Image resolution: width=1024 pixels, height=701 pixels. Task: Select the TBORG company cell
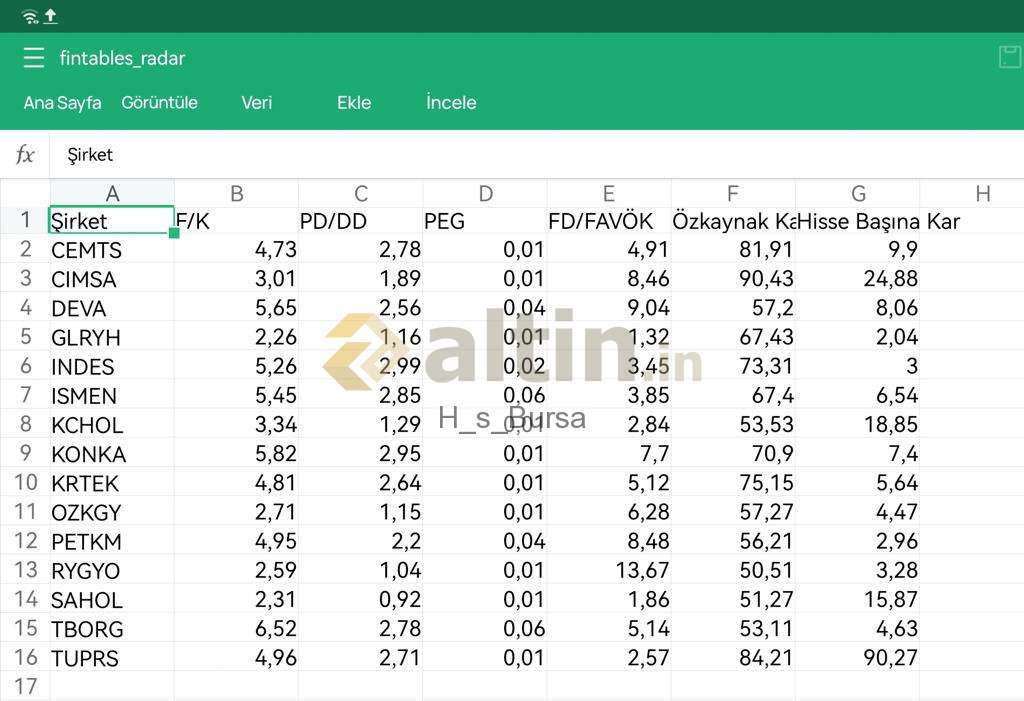(x=112, y=628)
